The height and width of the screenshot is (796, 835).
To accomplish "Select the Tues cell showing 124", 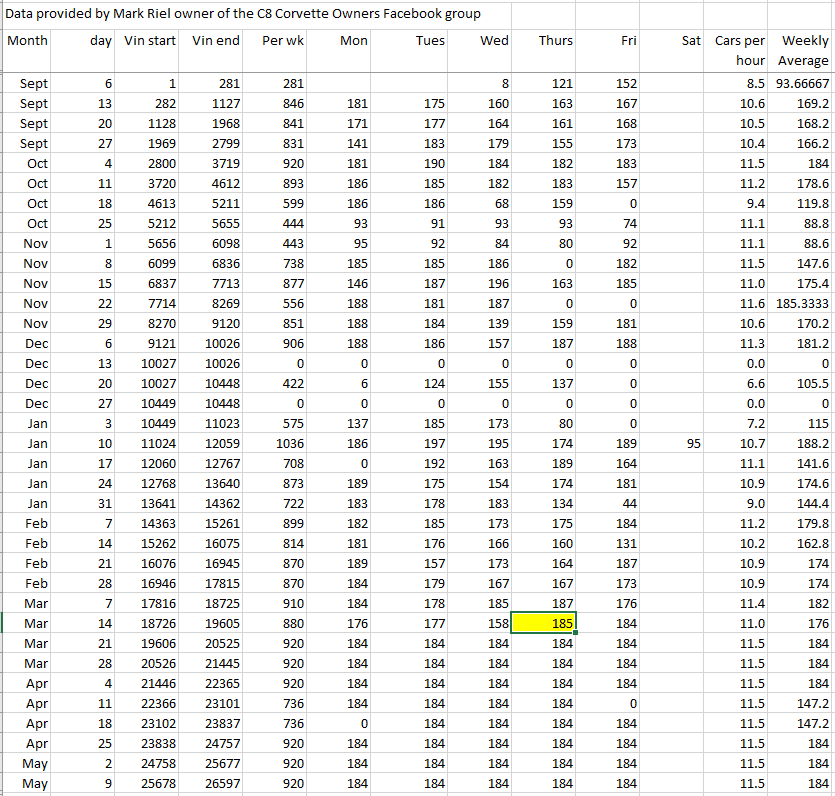I will pyautogui.click(x=414, y=383).
